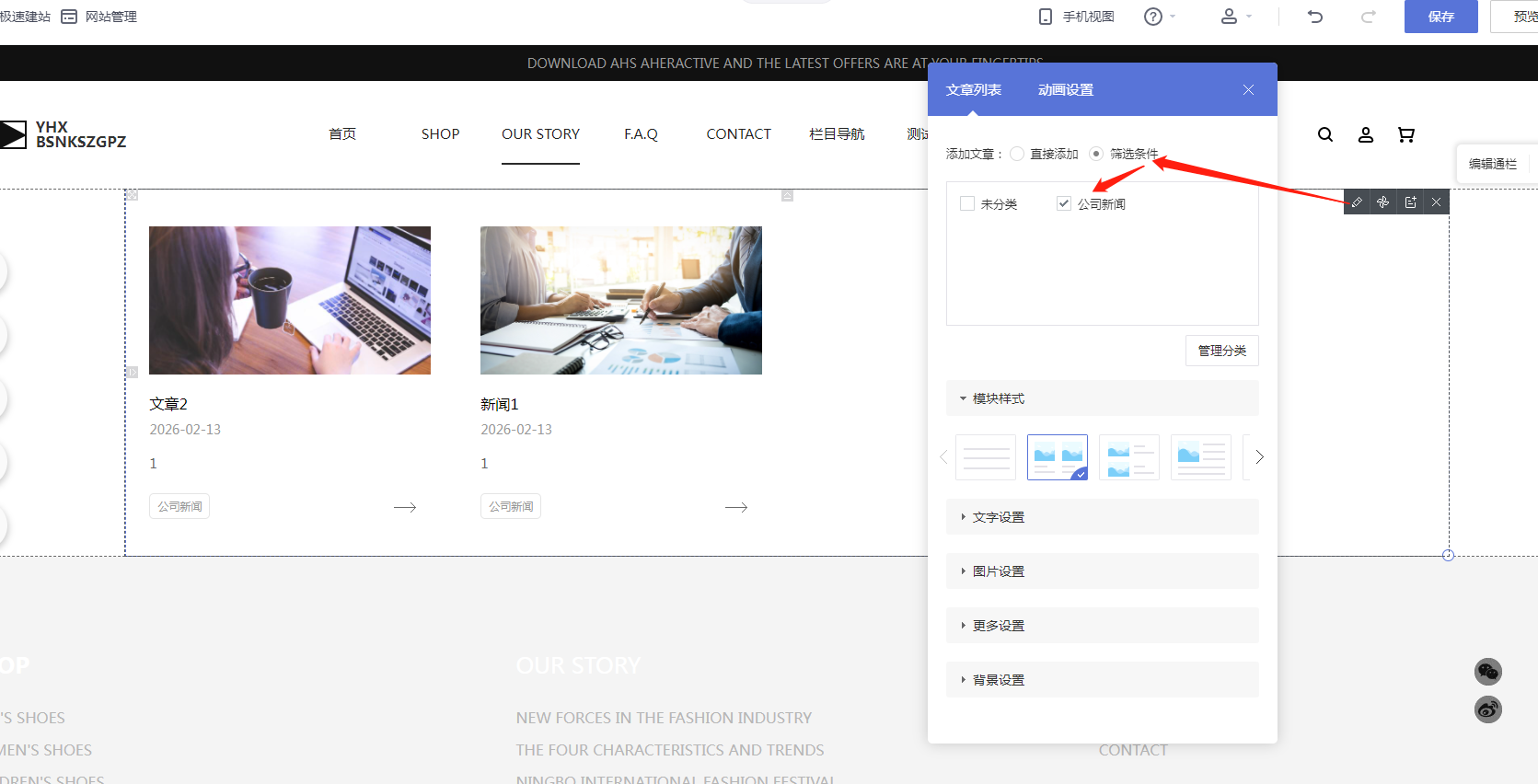Check the 未分类 category checkbox
This screenshot has height=784, width=1538.
(x=967, y=204)
